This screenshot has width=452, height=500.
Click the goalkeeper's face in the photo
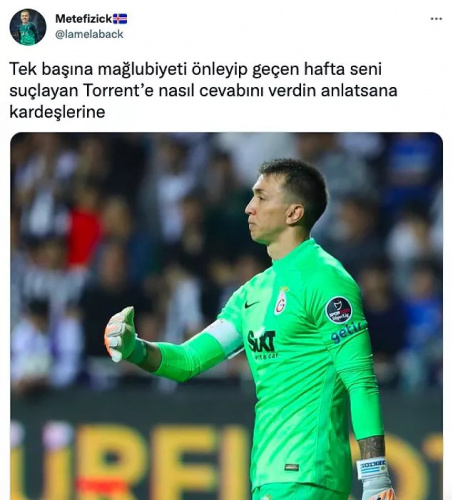(265, 210)
